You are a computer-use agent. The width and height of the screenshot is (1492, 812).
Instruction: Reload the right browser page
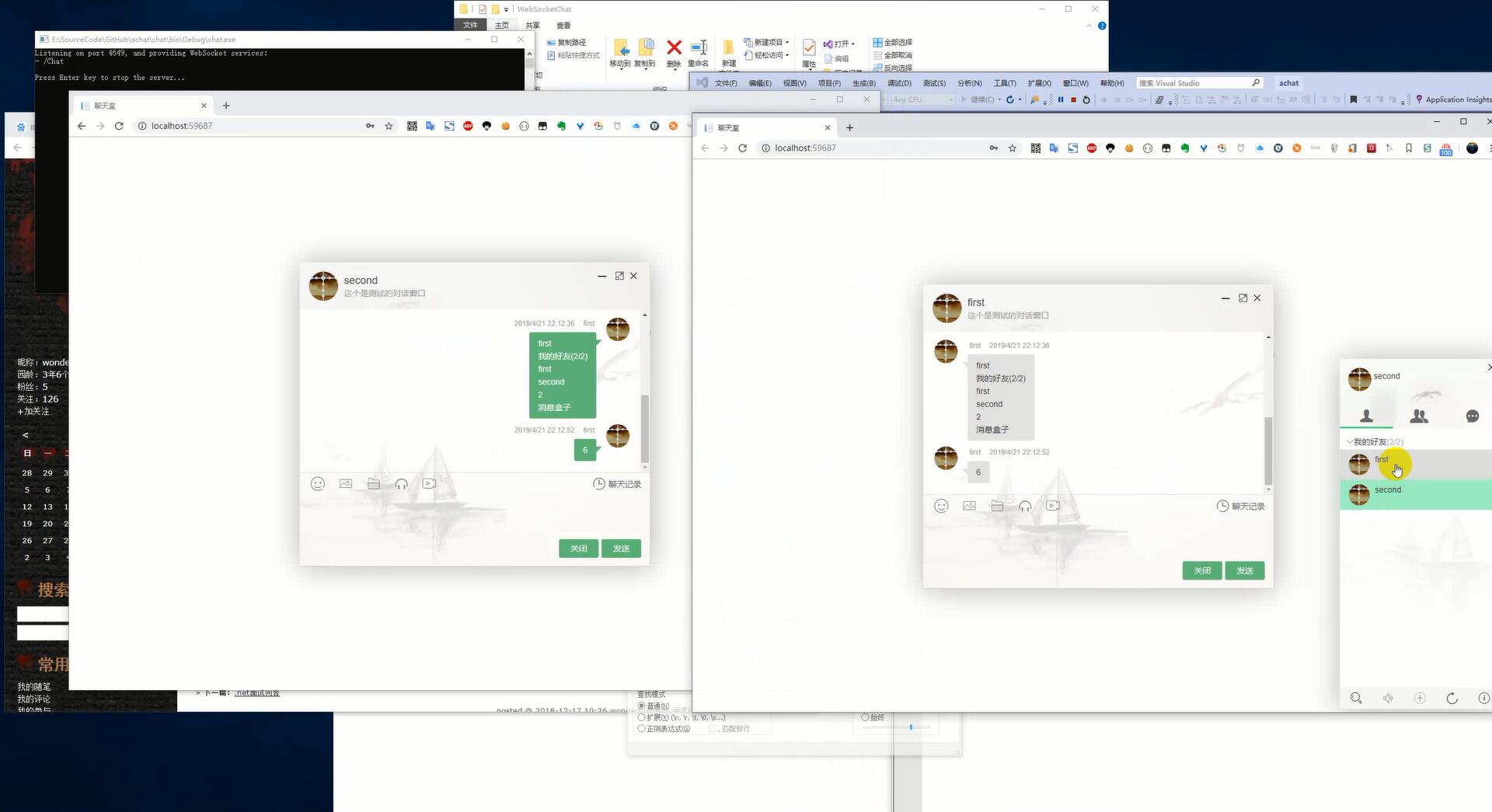742,148
